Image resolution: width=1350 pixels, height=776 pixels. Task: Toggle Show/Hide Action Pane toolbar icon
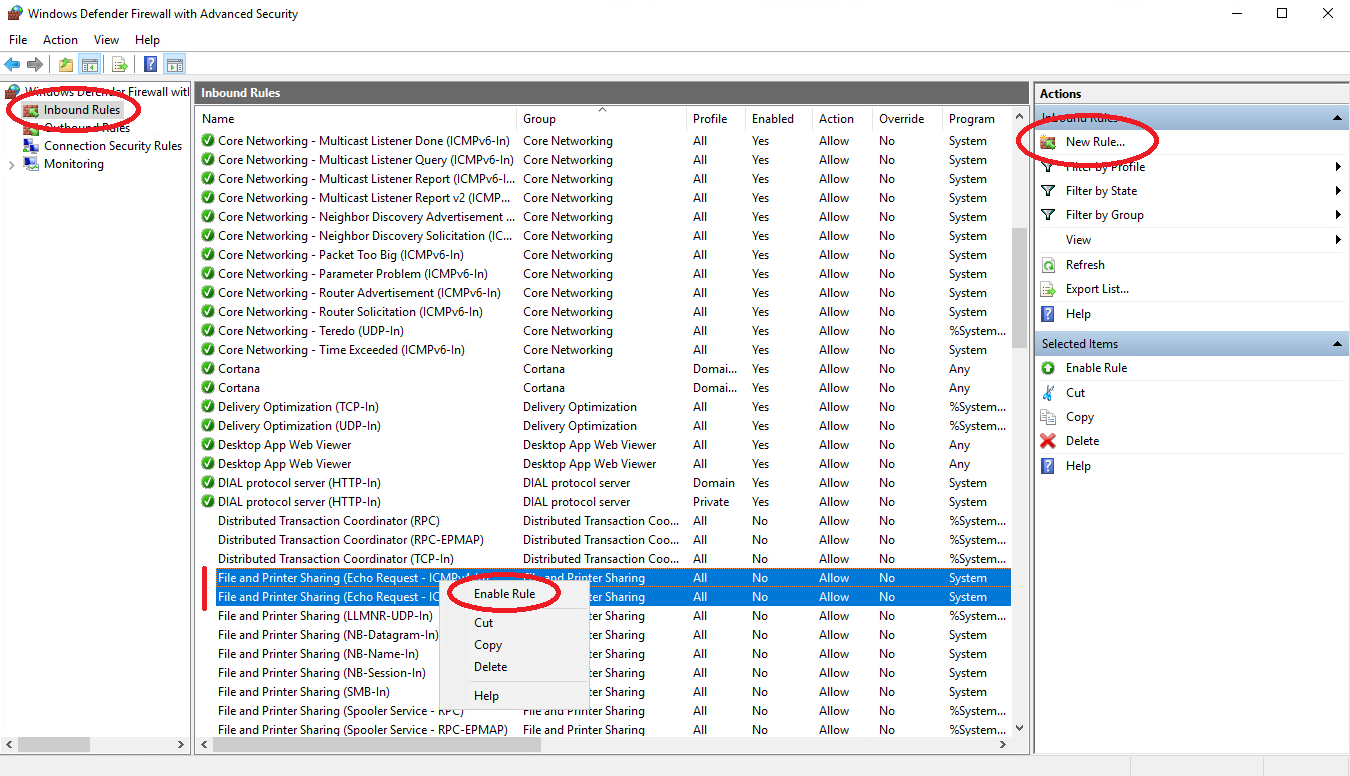tap(174, 64)
